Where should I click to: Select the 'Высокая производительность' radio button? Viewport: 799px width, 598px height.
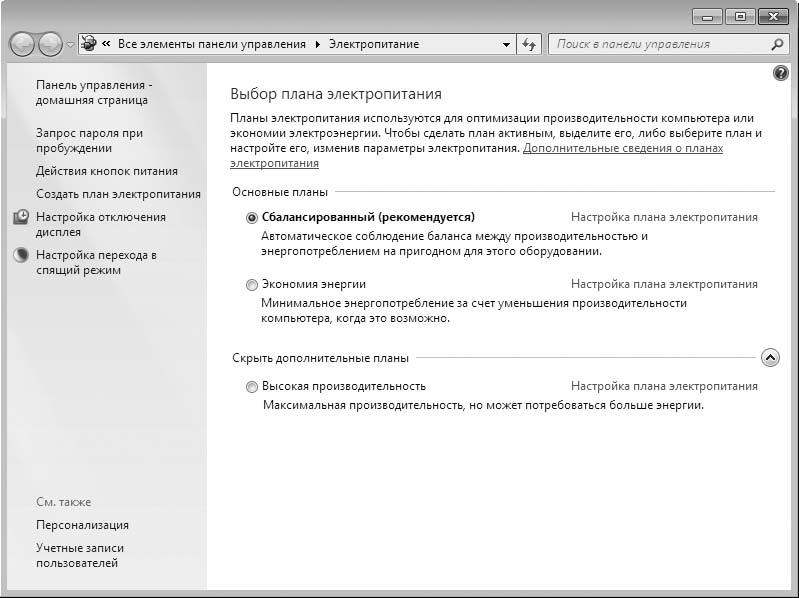pos(252,387)
